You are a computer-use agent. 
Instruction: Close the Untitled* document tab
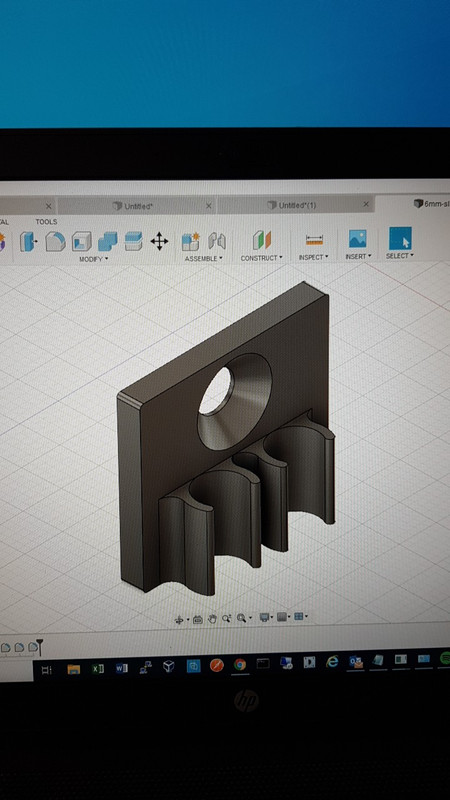click(x=208, y=206)
